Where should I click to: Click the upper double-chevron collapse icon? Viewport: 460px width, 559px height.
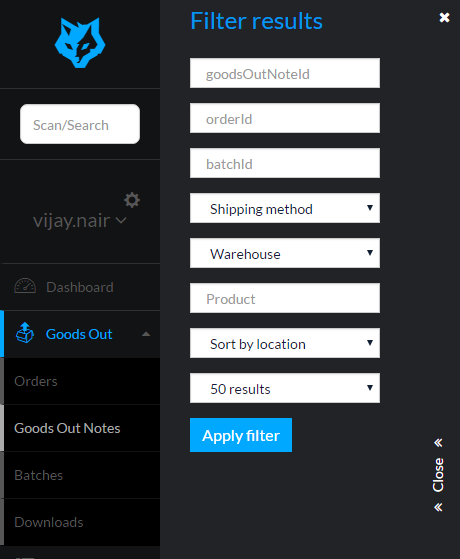click(x=438, y=443)
